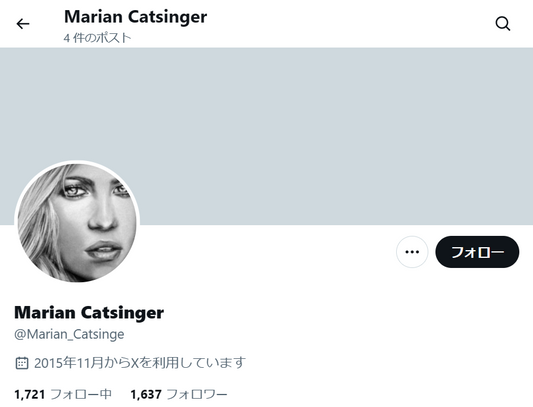Click the フォロー中 label
The width and height of the screenshot is (533, 407).
click(x=81, y=394)
